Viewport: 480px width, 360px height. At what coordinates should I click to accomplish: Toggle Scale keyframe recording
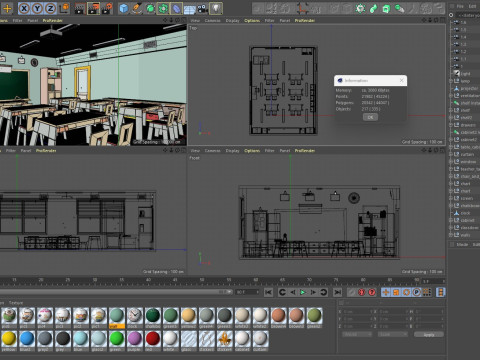point(396,292)
